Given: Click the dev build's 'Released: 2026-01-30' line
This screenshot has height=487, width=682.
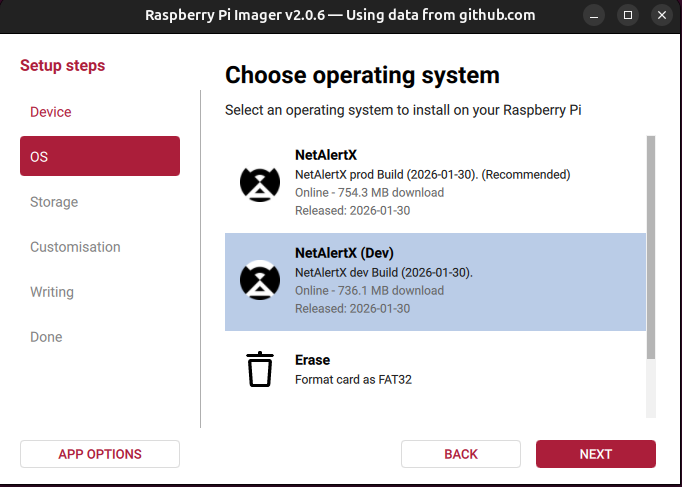Looking at the screenshot, I should click(352, 309).
